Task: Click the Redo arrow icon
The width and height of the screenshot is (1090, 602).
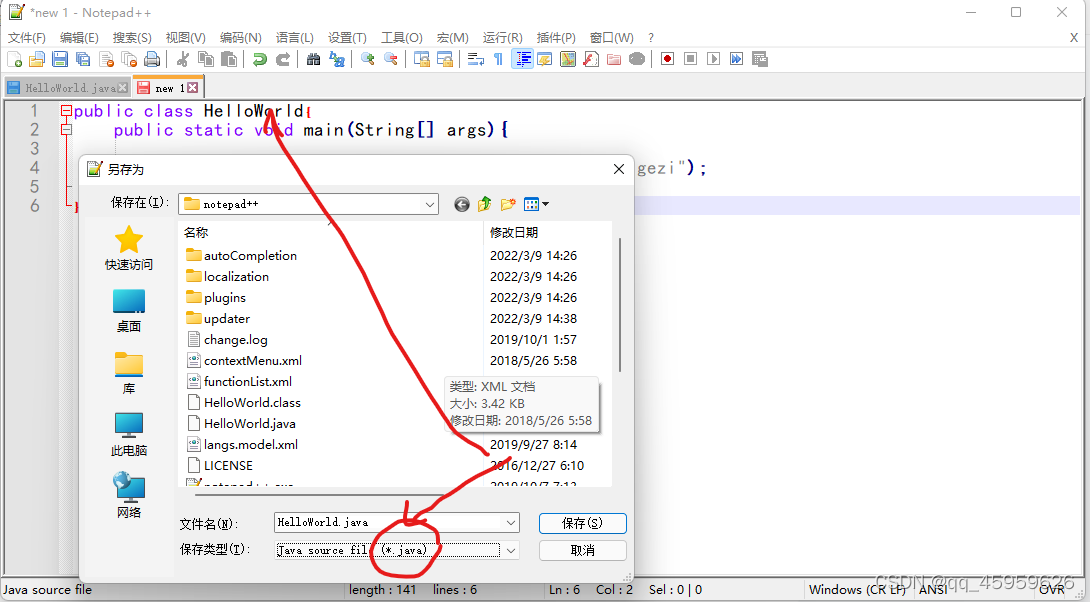Action: point(282,59)
